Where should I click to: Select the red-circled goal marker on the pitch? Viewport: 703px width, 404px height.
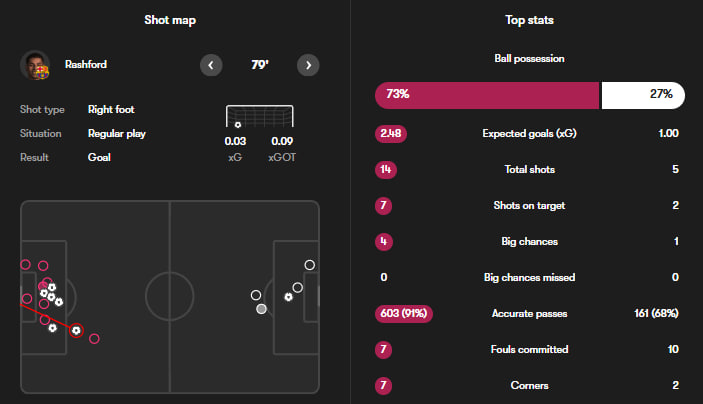click(x=77, y=329)
